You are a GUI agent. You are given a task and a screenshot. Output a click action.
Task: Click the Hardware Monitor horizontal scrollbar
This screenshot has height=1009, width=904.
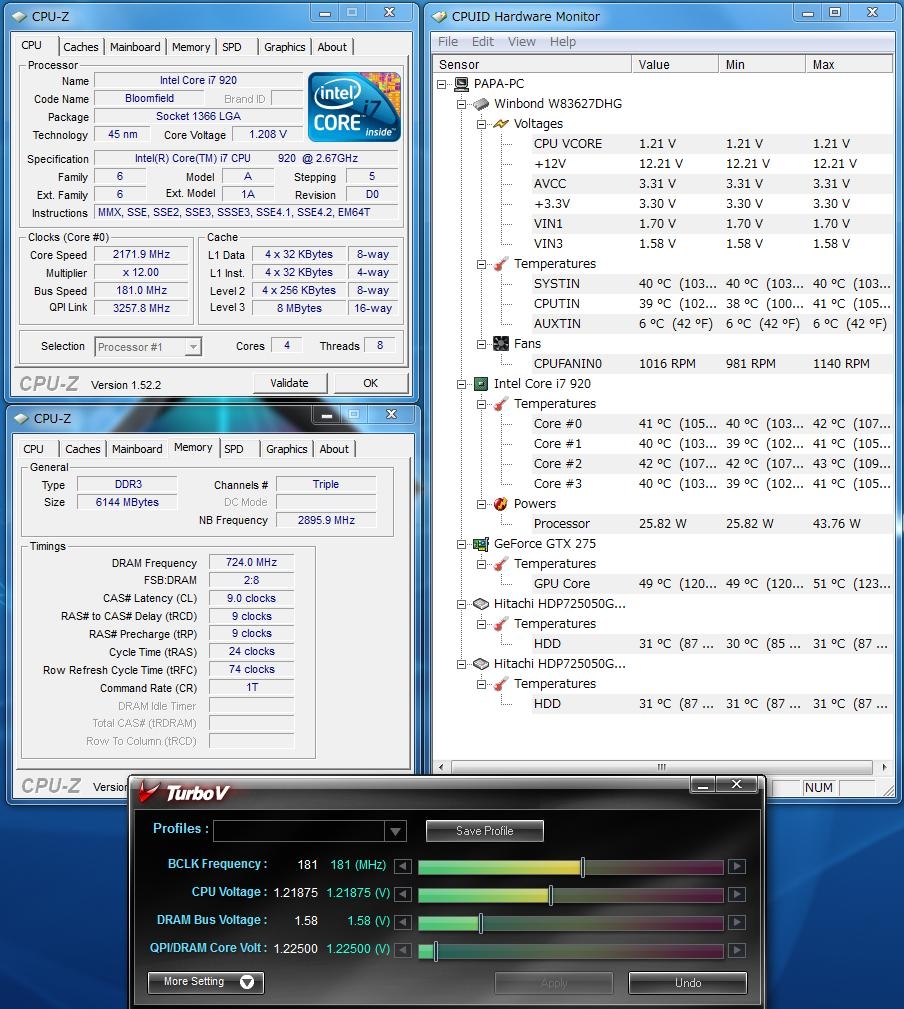tap(661, 767)
